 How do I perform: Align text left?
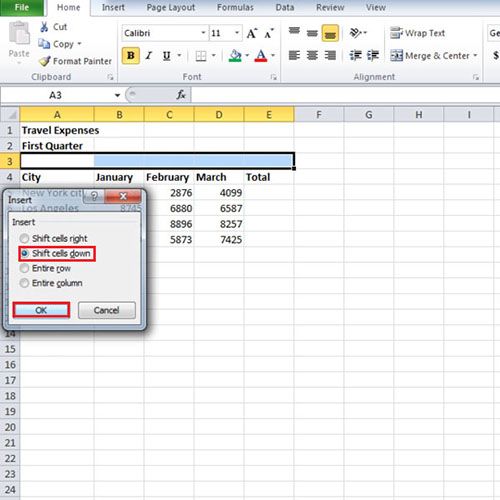coord(294,55)
